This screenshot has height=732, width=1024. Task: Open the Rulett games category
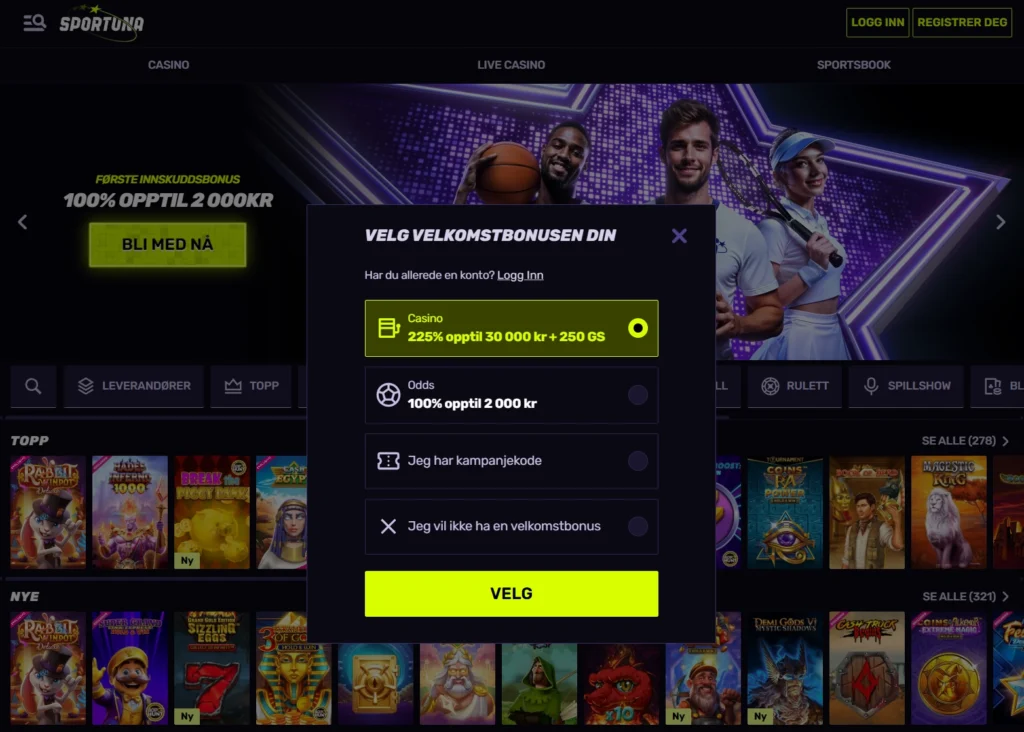(x=794, y=387)
